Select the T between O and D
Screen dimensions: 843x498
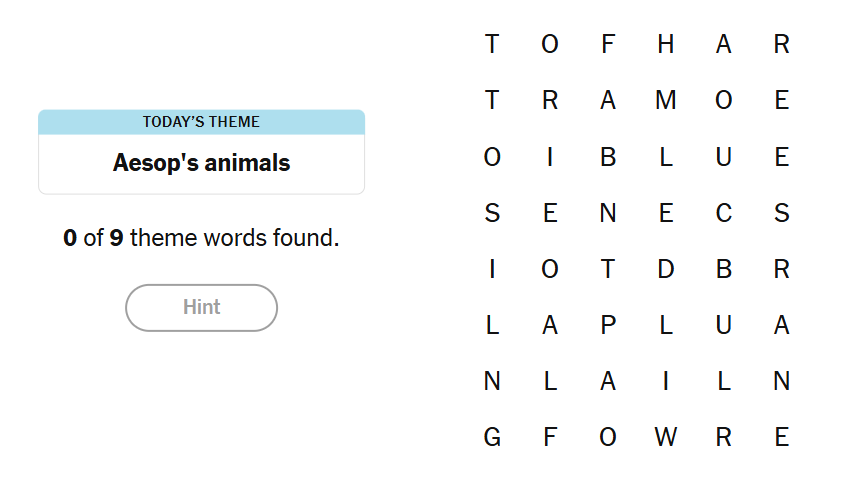pos(608,269)
